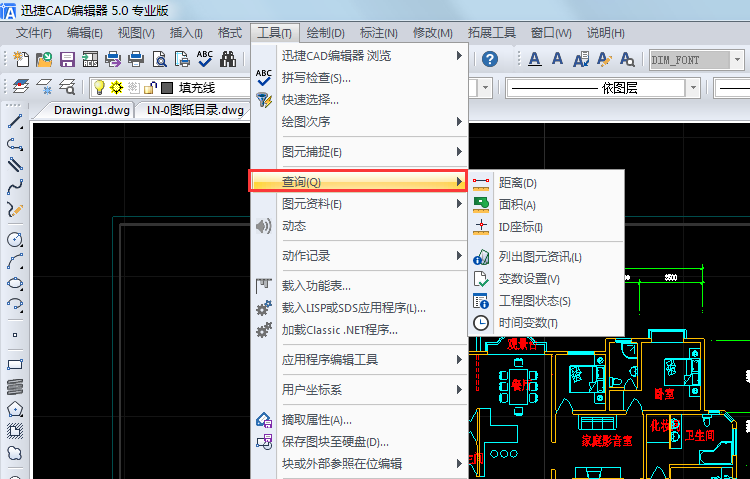Image resolution: width=750 pixels, height=479 pixels.
Task: Click the underlined A text style icon
Action: pyautogui.click(x=535, y=59)
